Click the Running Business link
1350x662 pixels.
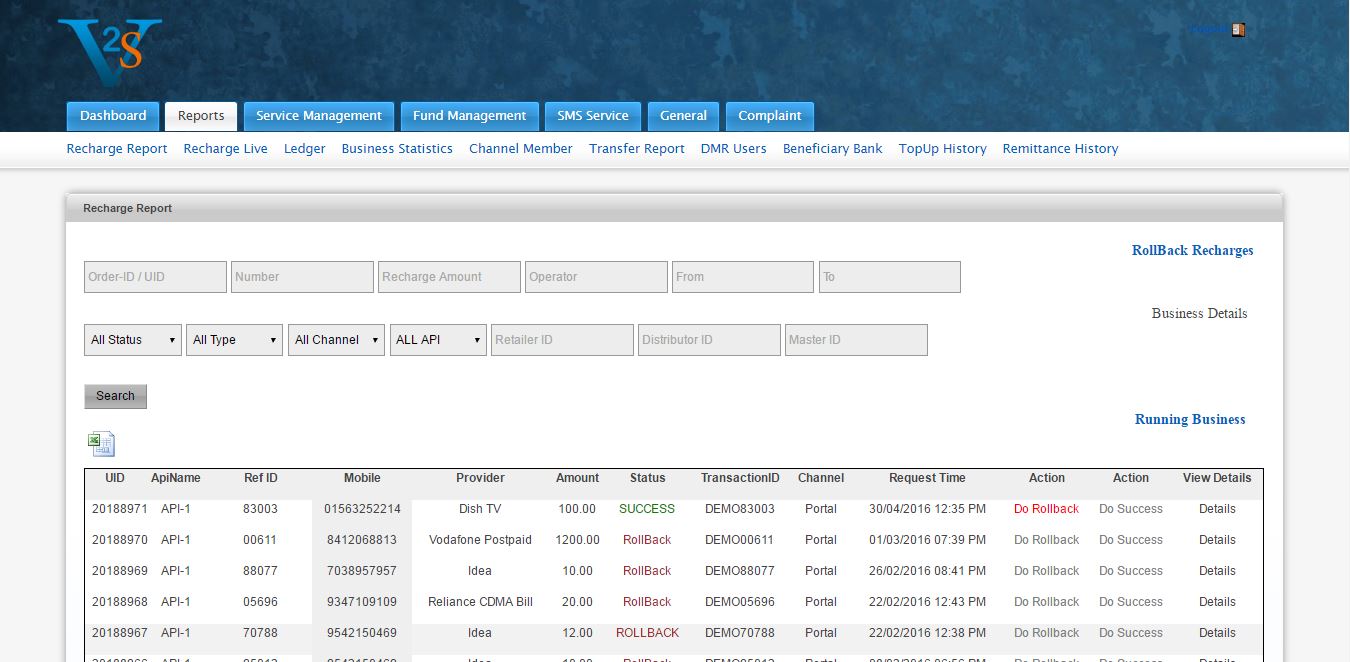[1190, 420]
